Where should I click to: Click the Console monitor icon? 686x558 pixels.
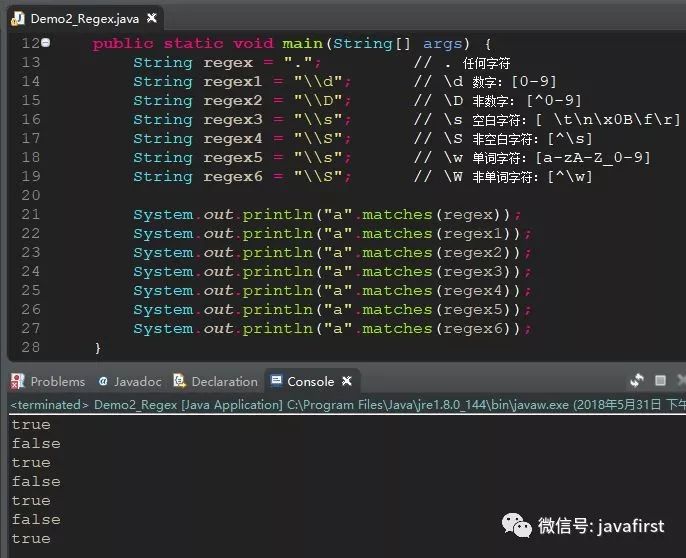tap(277, 381)
